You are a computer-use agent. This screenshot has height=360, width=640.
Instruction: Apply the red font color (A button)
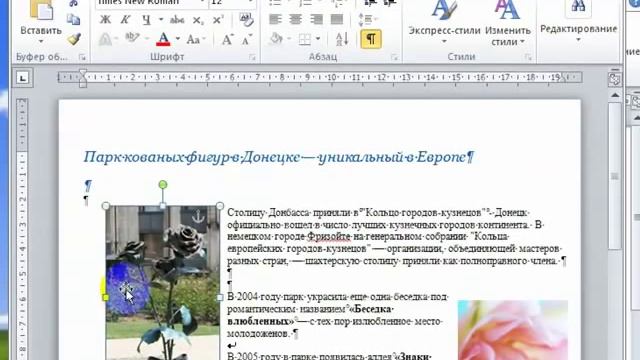(x=163, y=39)
